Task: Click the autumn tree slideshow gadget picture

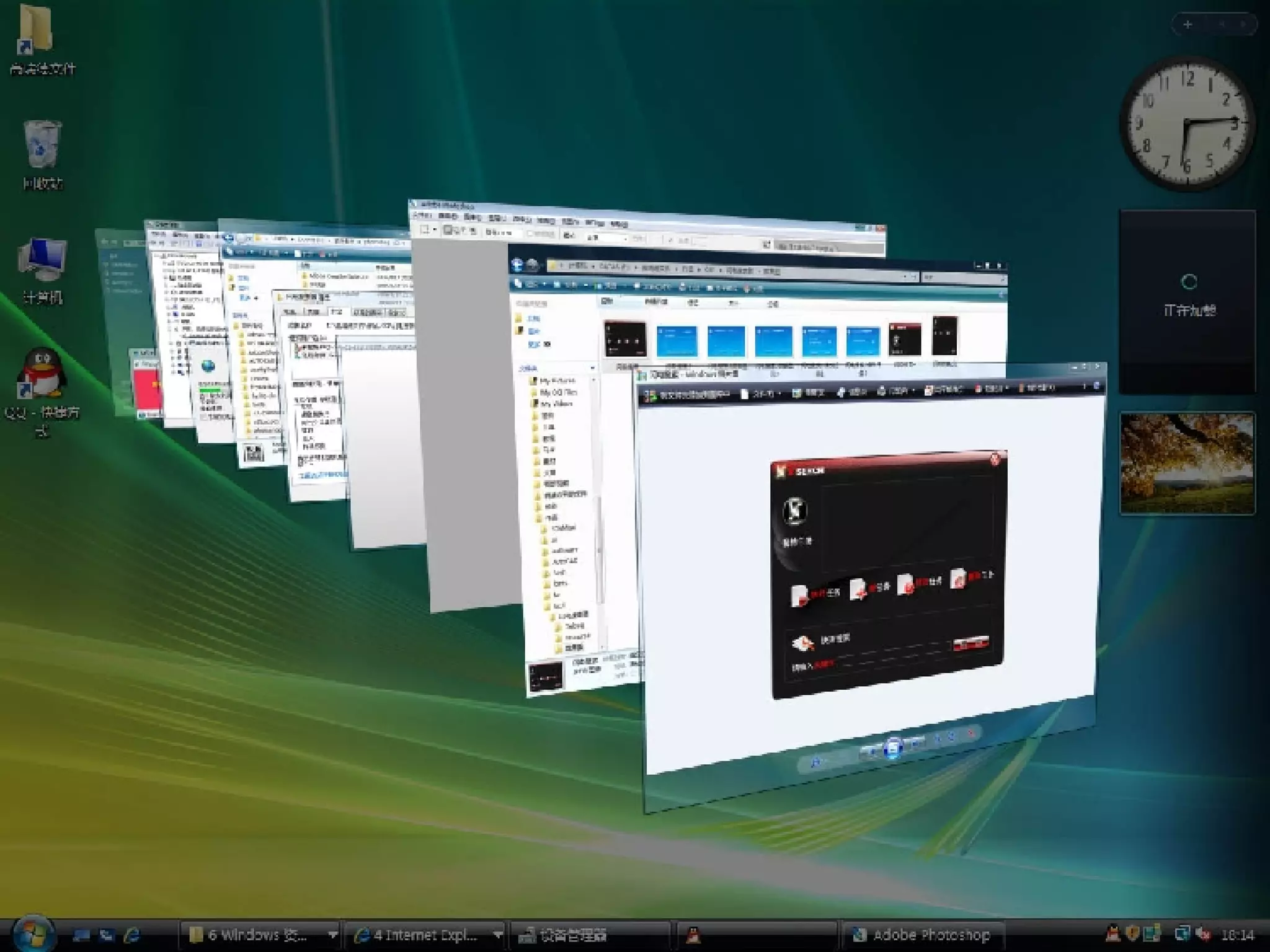Action: [x=1187, y=463]
